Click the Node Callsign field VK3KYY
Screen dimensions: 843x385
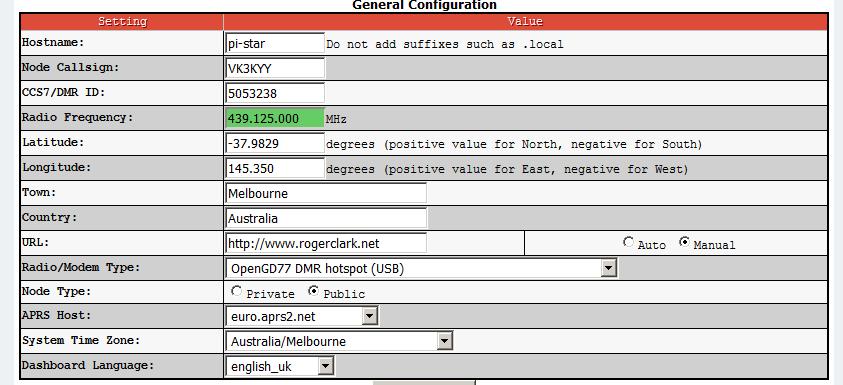(275, 68)
